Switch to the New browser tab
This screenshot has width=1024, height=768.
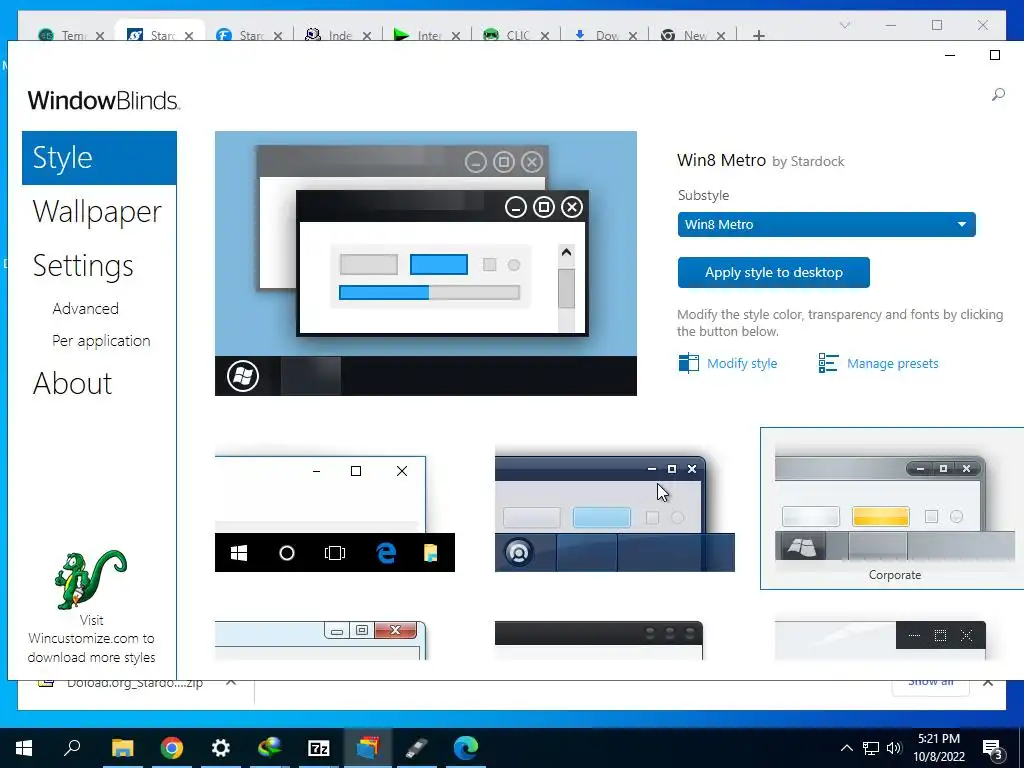(684, 35)
